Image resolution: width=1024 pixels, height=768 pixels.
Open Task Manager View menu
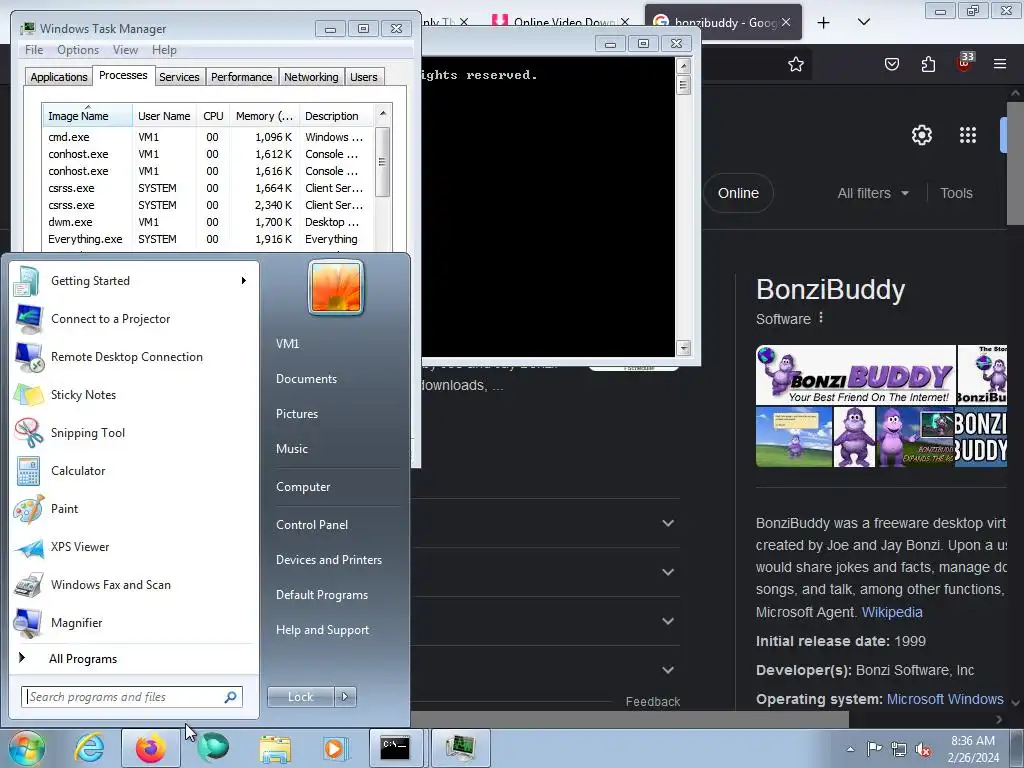coord(125,50)
